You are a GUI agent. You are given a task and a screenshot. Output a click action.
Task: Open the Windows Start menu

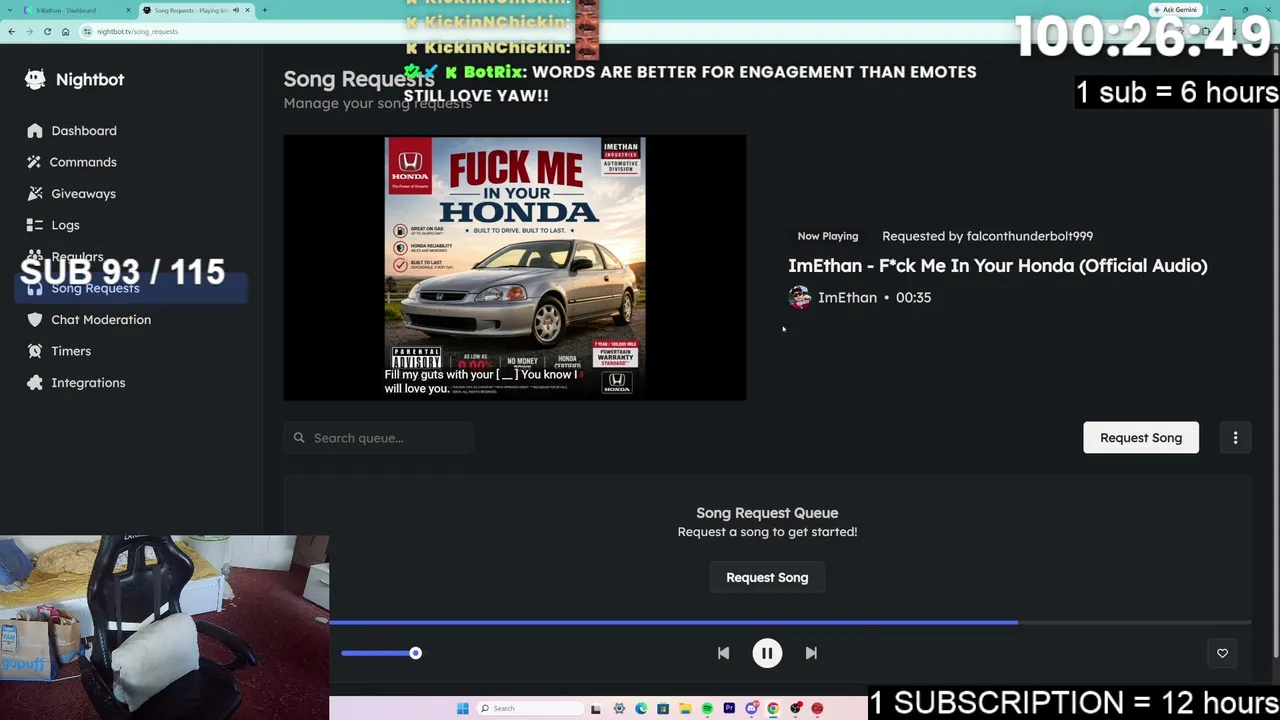click(x=462, y=709)
